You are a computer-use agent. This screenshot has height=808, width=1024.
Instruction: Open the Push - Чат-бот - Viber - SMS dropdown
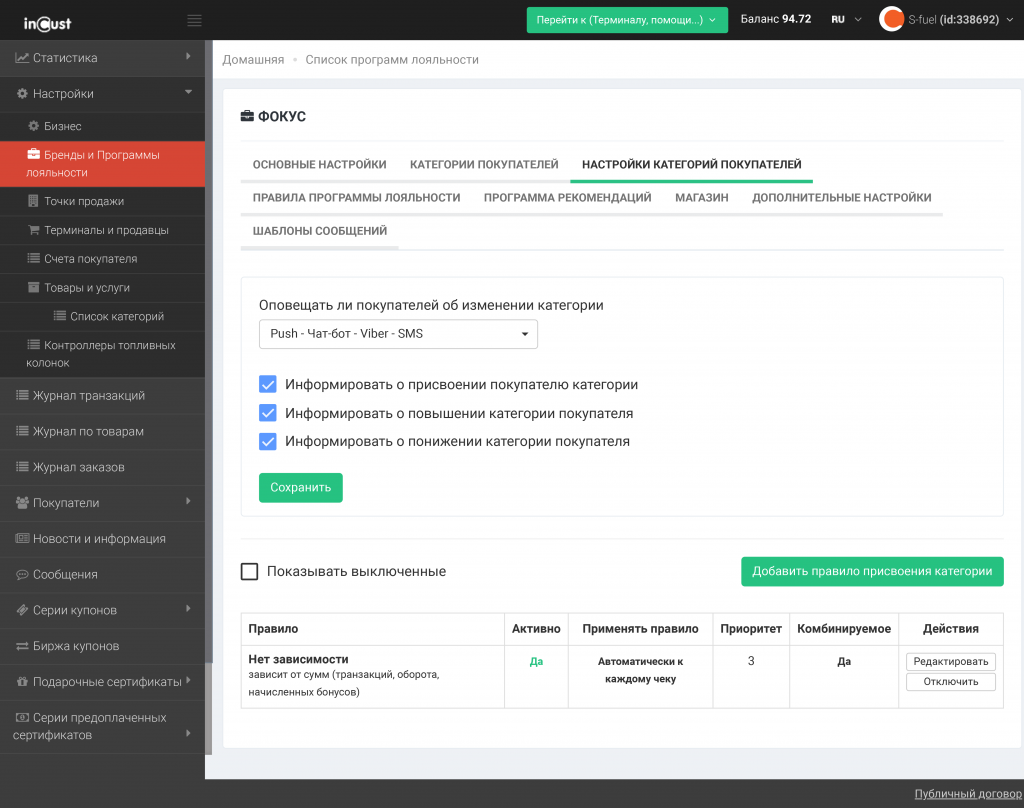(398, 334)
